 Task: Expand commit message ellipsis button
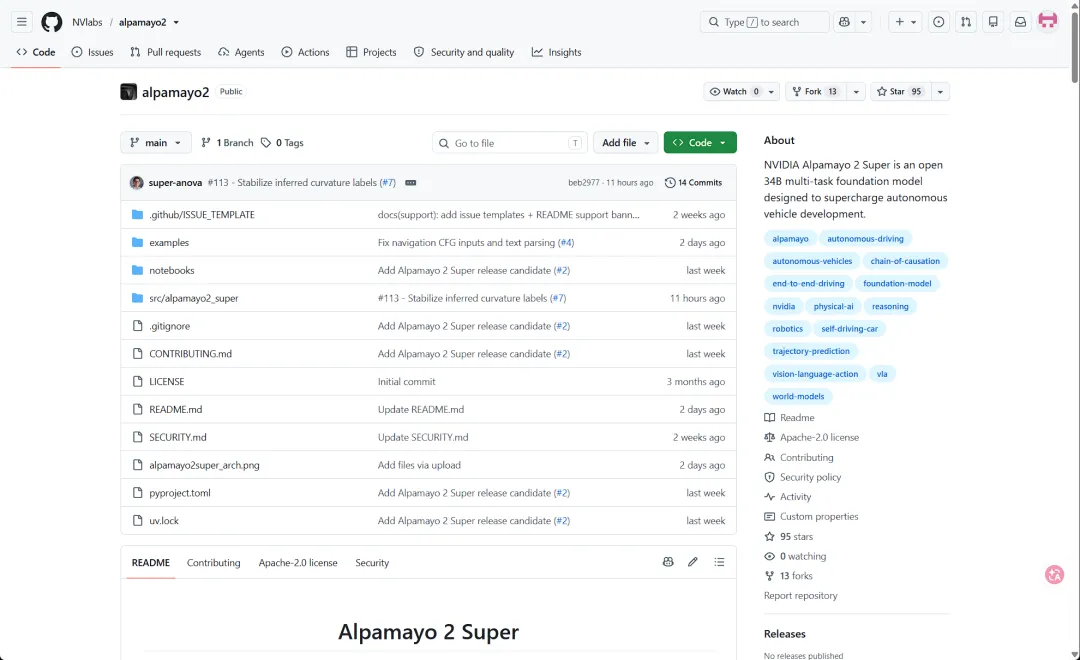click(x=411, y=183)
